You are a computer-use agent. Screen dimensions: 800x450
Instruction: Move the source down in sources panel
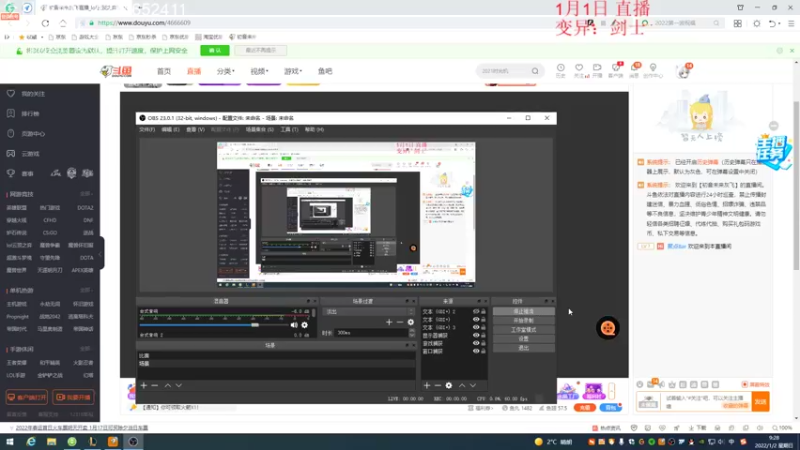473,386
